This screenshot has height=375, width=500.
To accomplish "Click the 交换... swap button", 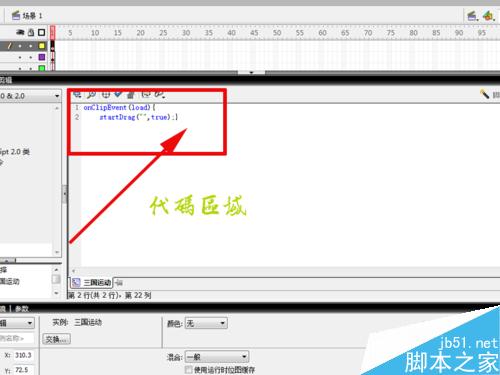I will coord(56,339).
